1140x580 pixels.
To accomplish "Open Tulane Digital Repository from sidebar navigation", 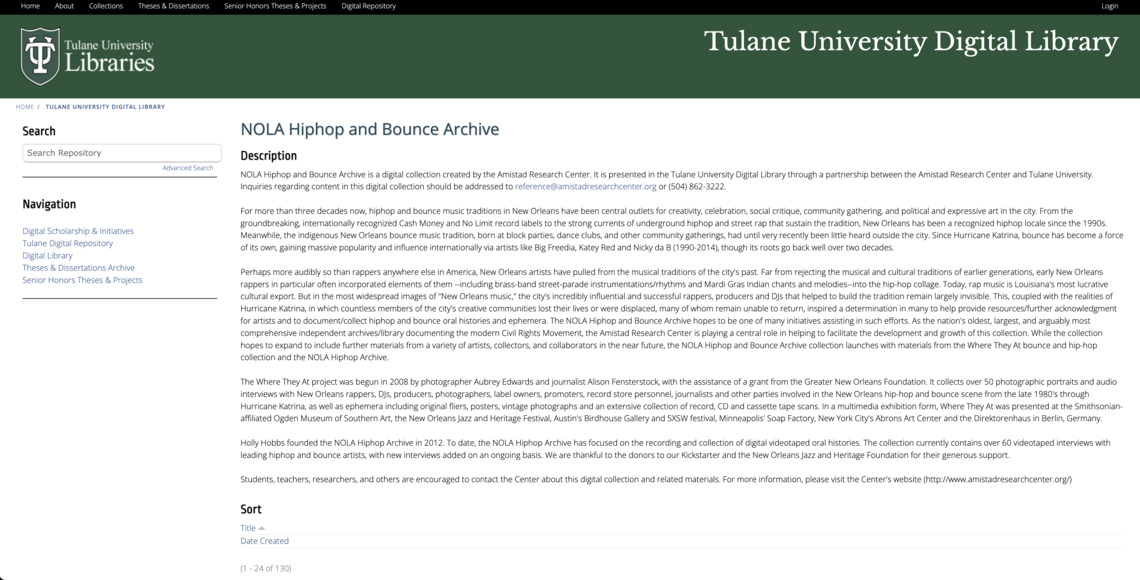I will pos(67,242).
